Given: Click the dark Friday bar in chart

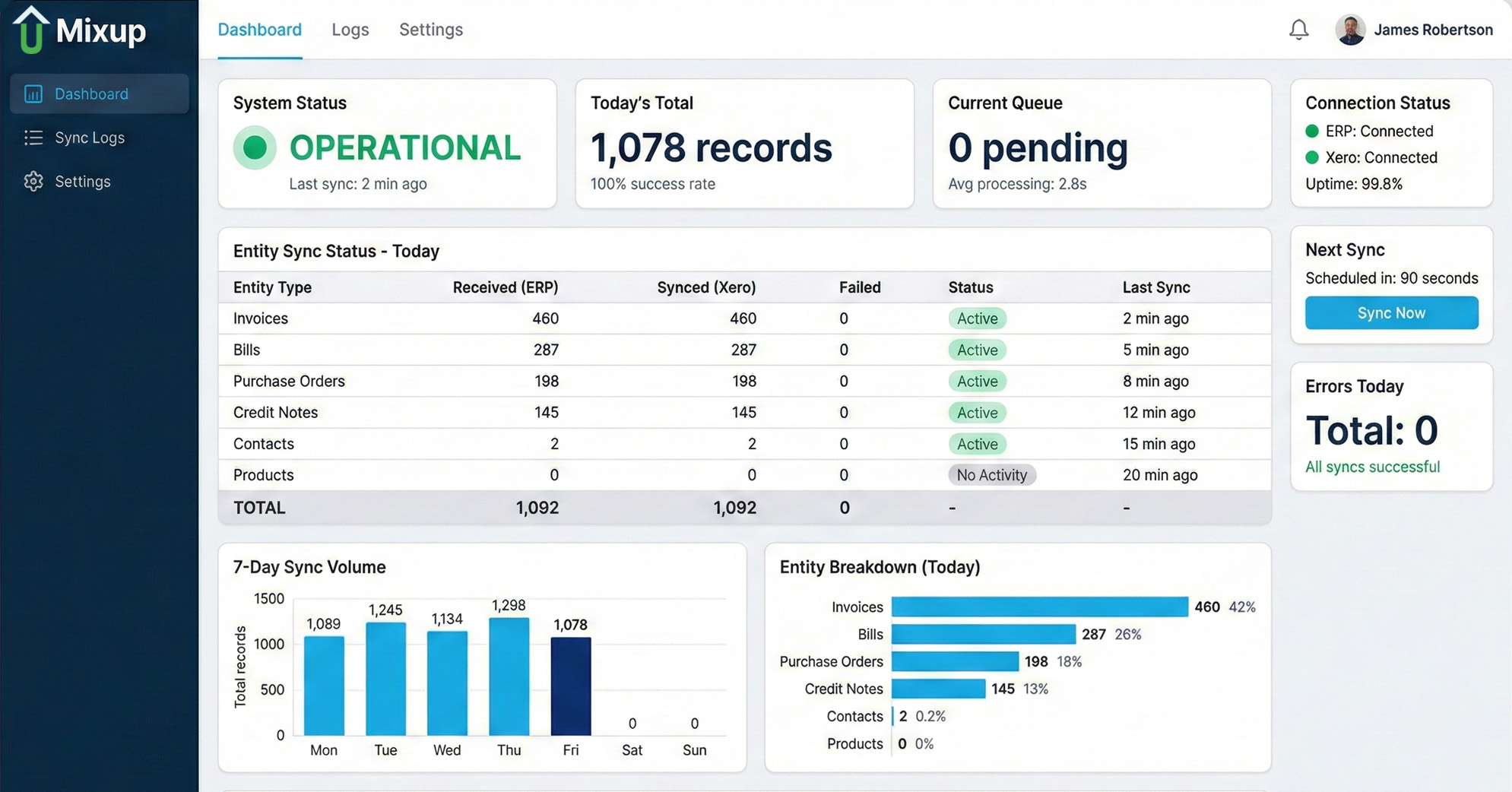Looking at the screenshot, I should [570, 686].
